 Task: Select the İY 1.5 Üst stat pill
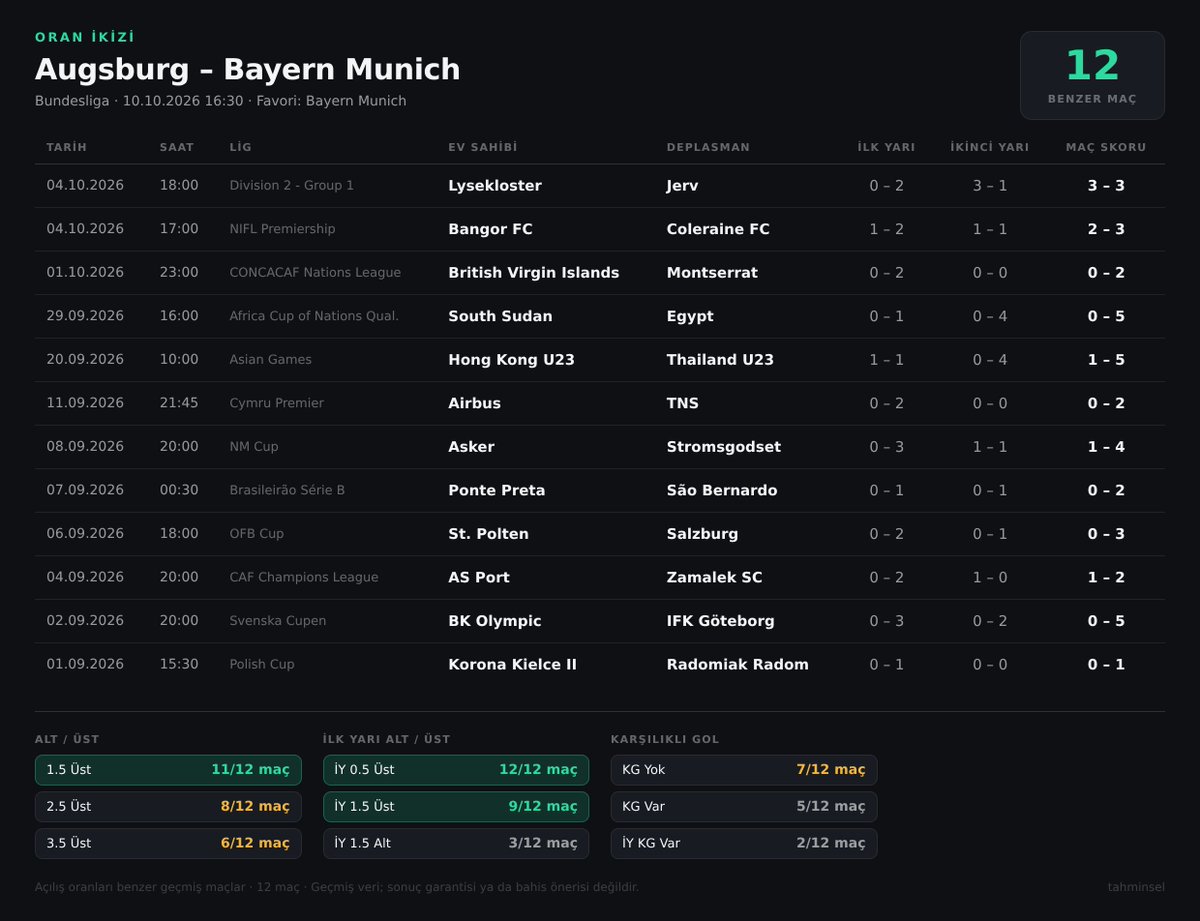(x=456, y=806)
